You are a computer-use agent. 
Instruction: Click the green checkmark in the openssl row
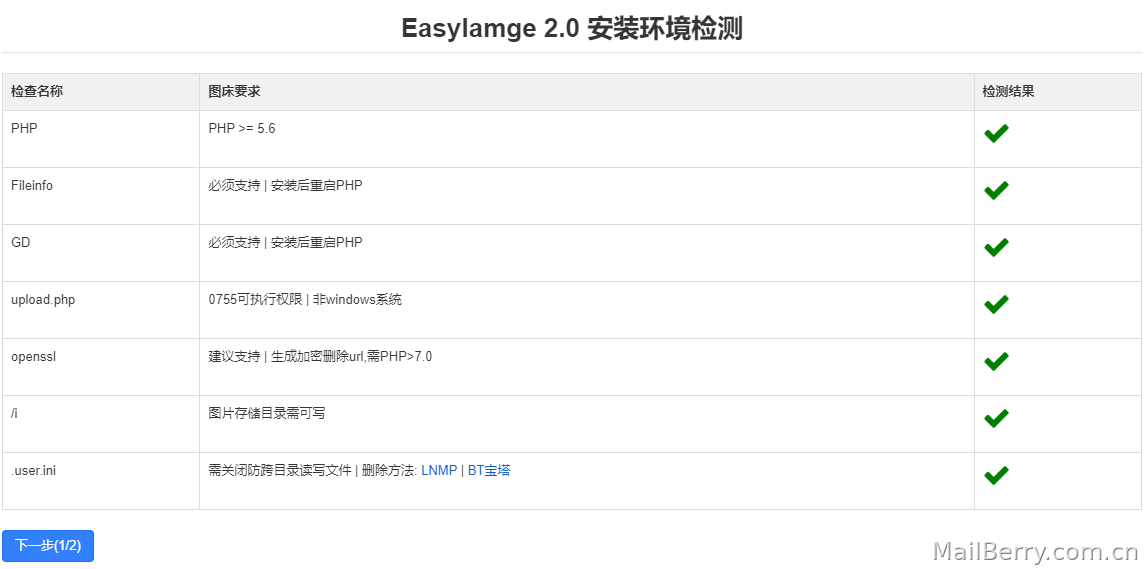point(996,362)
